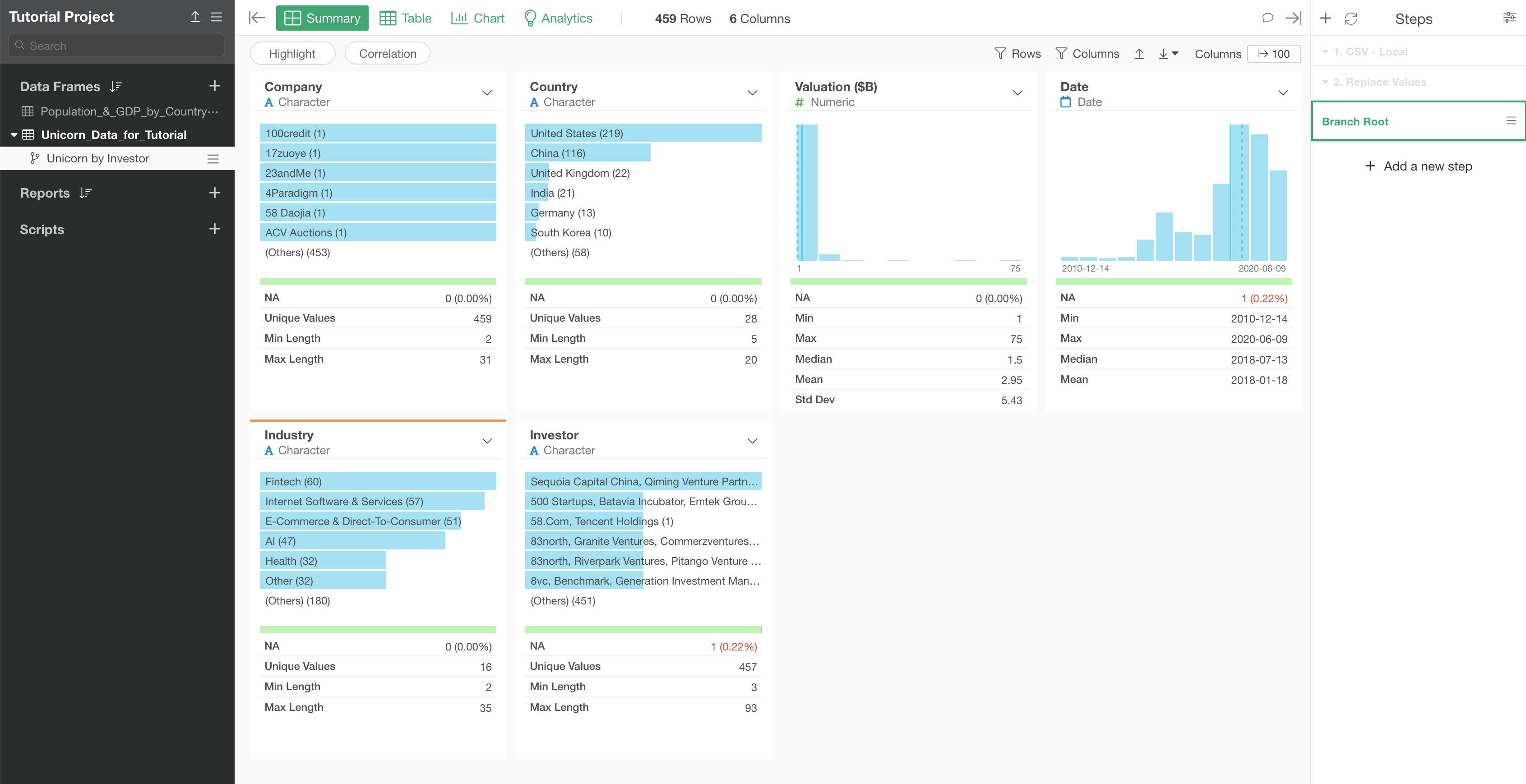Screen dimensions: 1526x784
Task: Collapse the Unicorn_Data_for_Tutorial tree item
Action: (14, 135)
